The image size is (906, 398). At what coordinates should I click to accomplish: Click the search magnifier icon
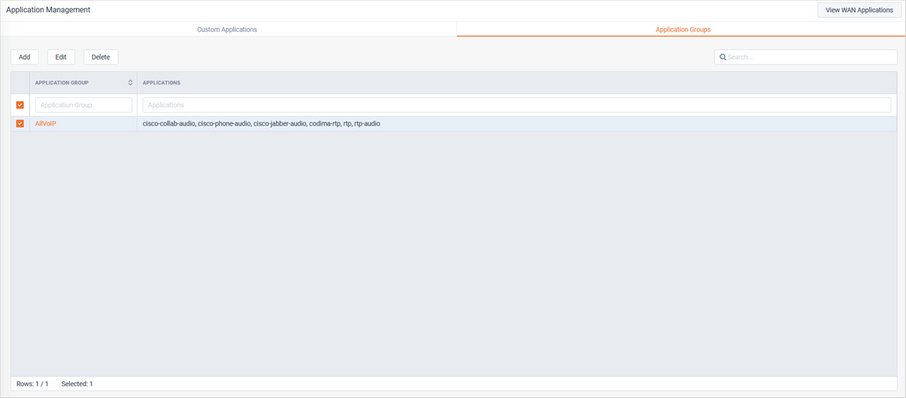pyautogui.click(x=723, y=57)
